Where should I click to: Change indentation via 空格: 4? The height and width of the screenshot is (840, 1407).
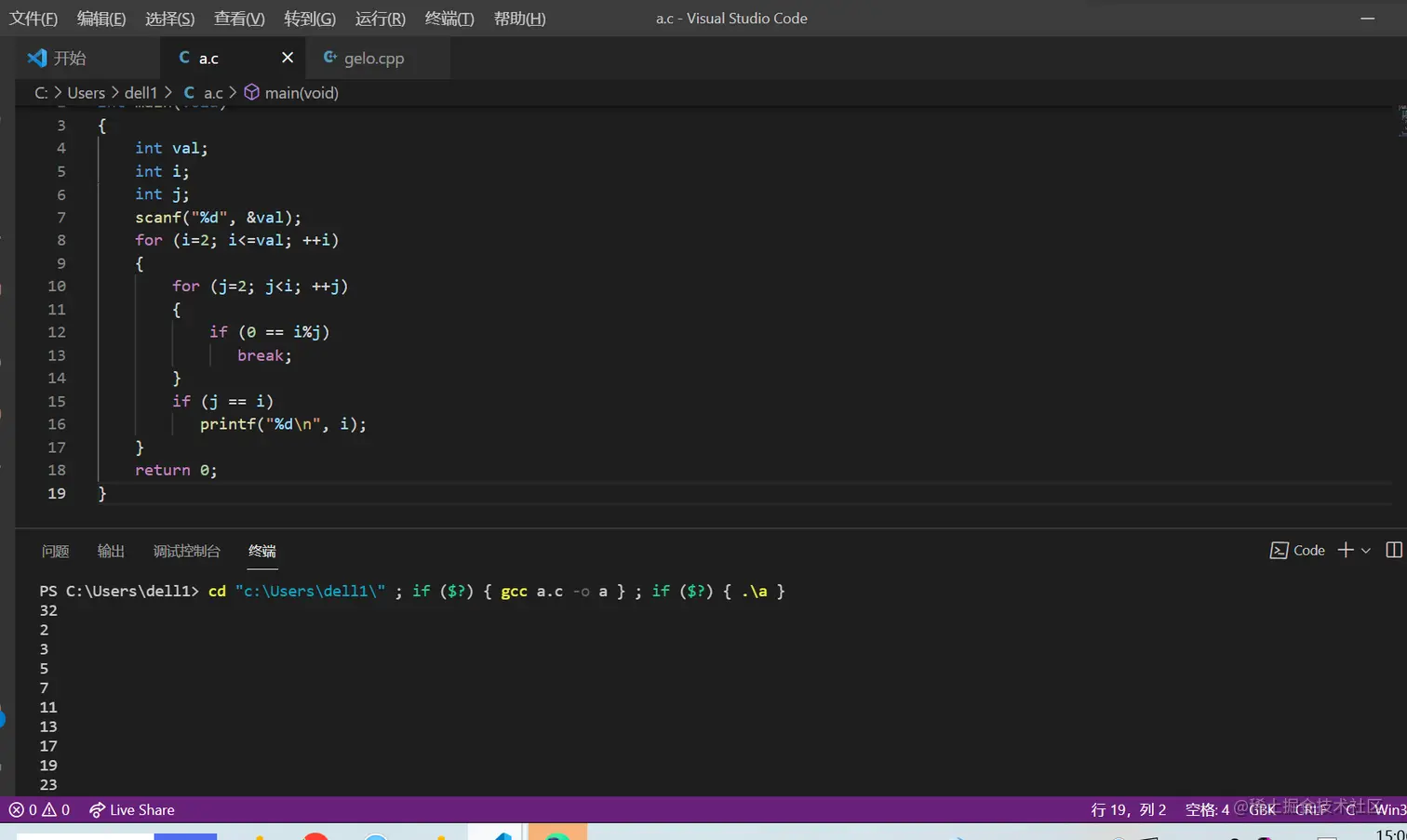click(x=1207, y=810)
